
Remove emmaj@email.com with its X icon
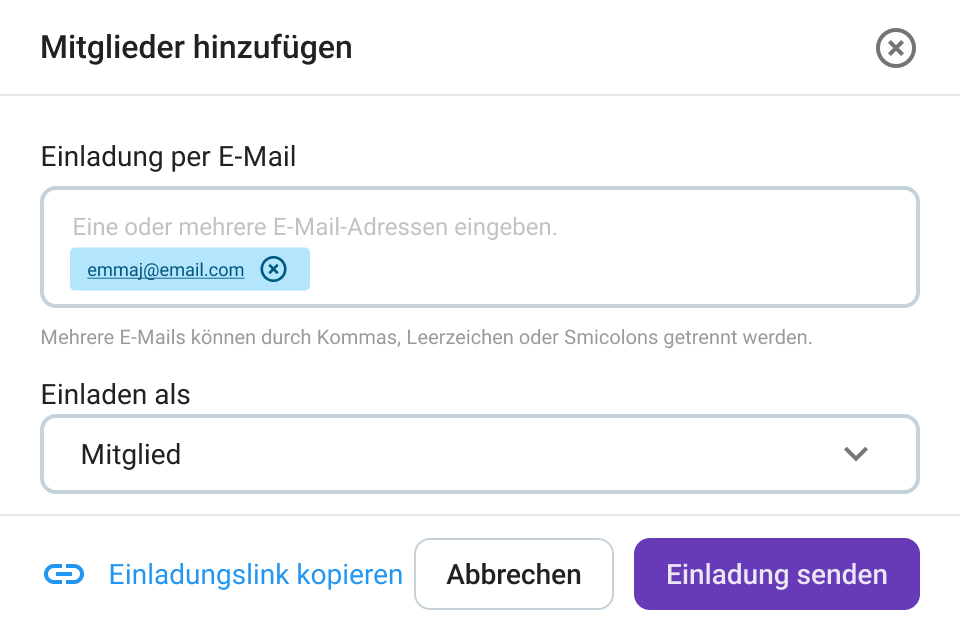coord(273,269)
